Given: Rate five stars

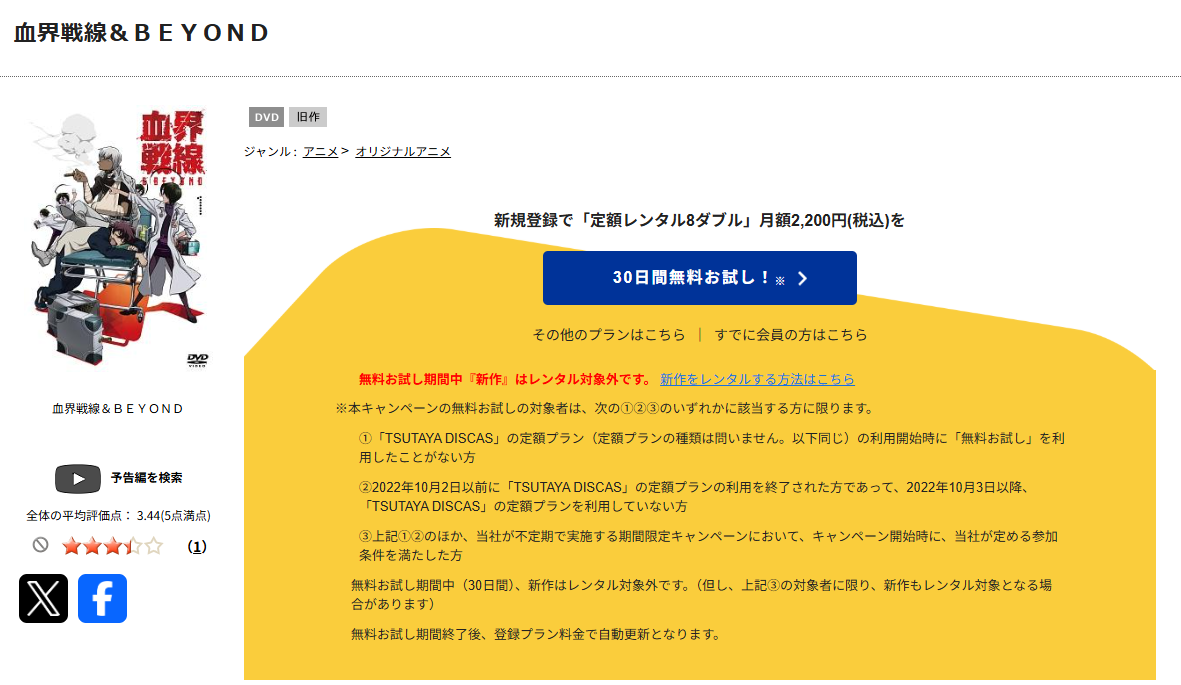Looking at the screenshot, I should 154,546.
